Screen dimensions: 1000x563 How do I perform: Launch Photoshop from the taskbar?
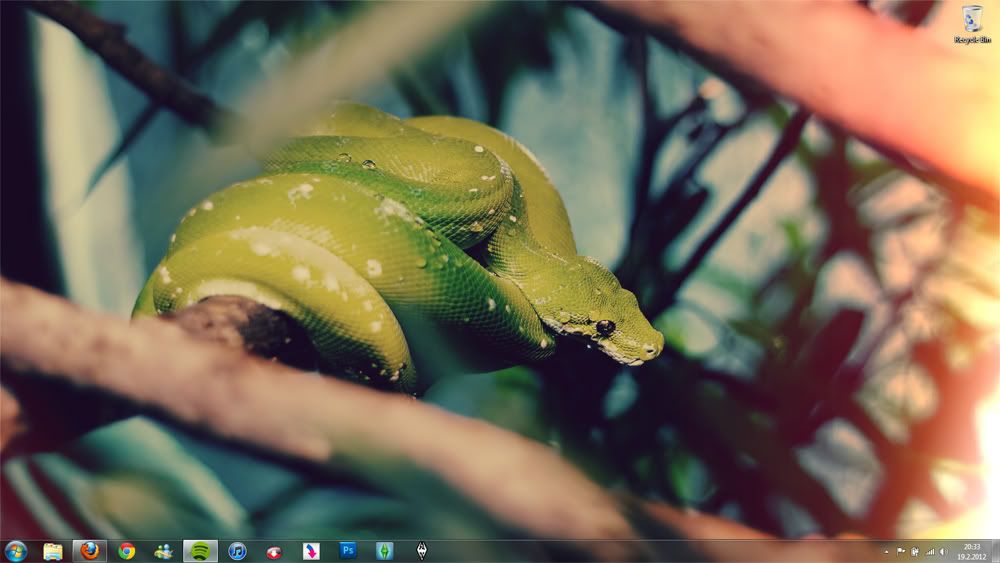click(x=348, y=551)
